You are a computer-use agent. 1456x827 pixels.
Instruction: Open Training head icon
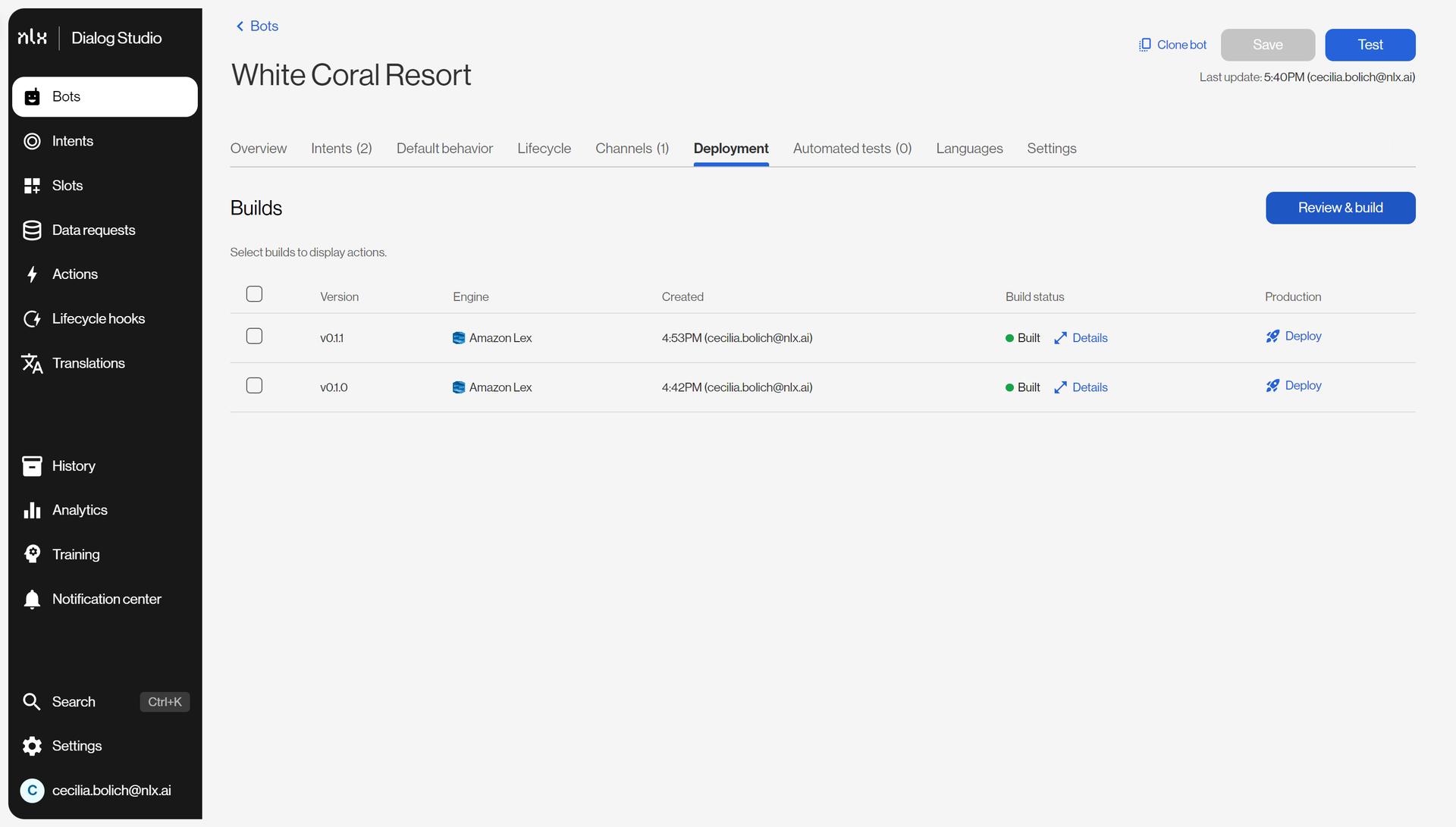[x=32, y=554]
